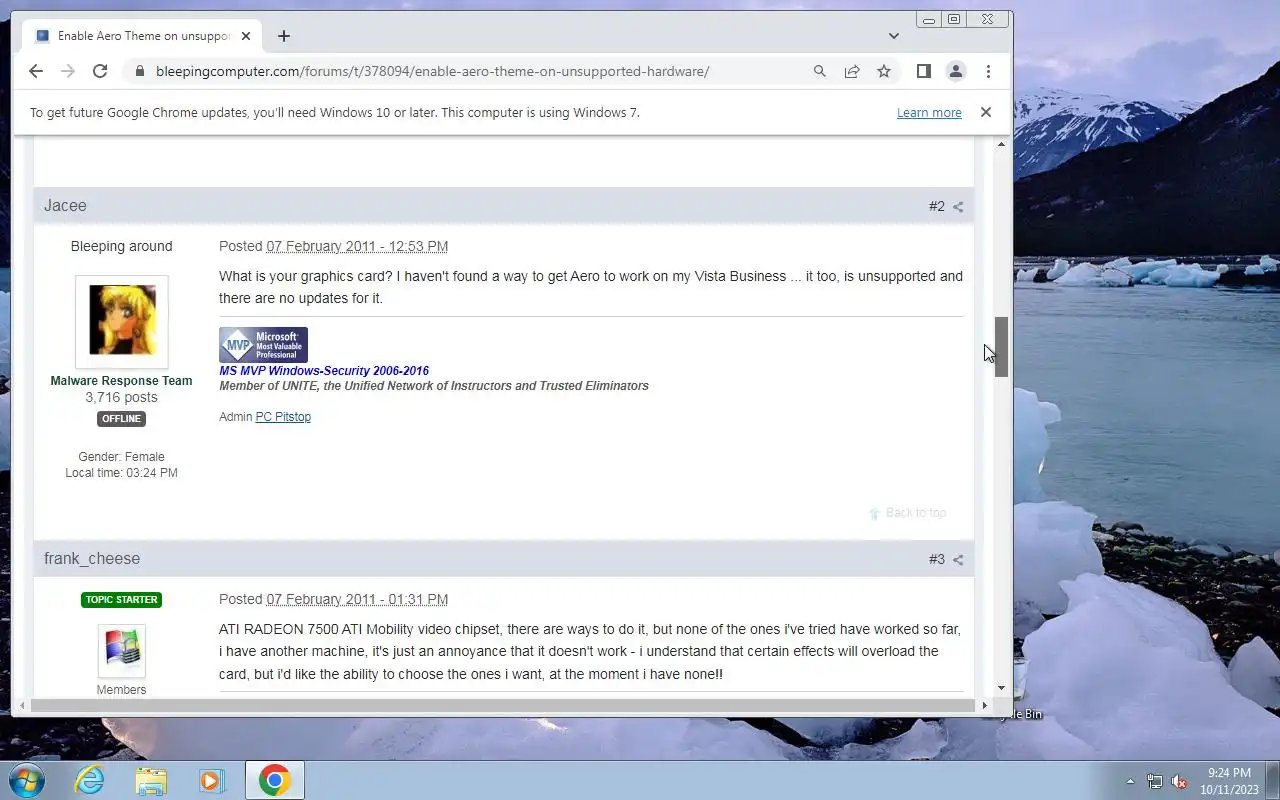This screenshot has width=1280, height=800.
Task: Click the horizontal scrollbar thumb
Action: coord(502,706)
